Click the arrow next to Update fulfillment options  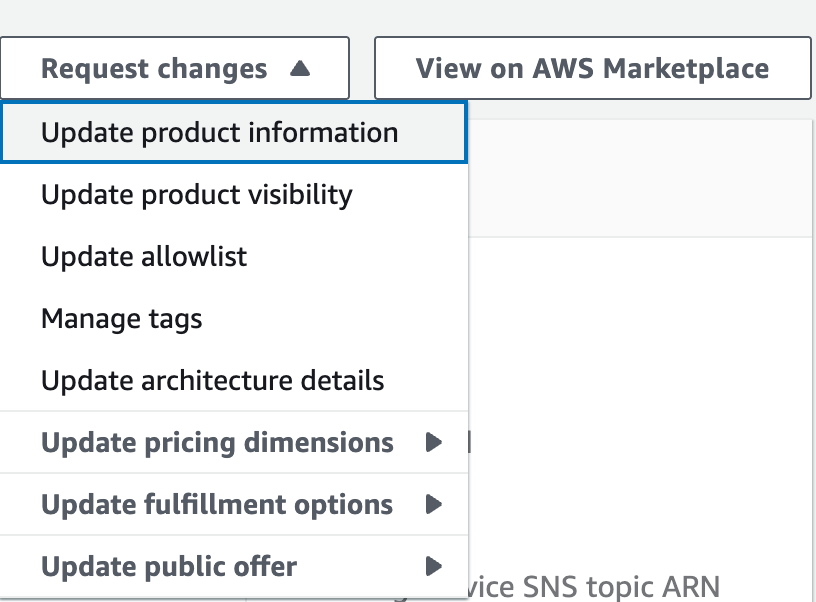click(434, 504)
